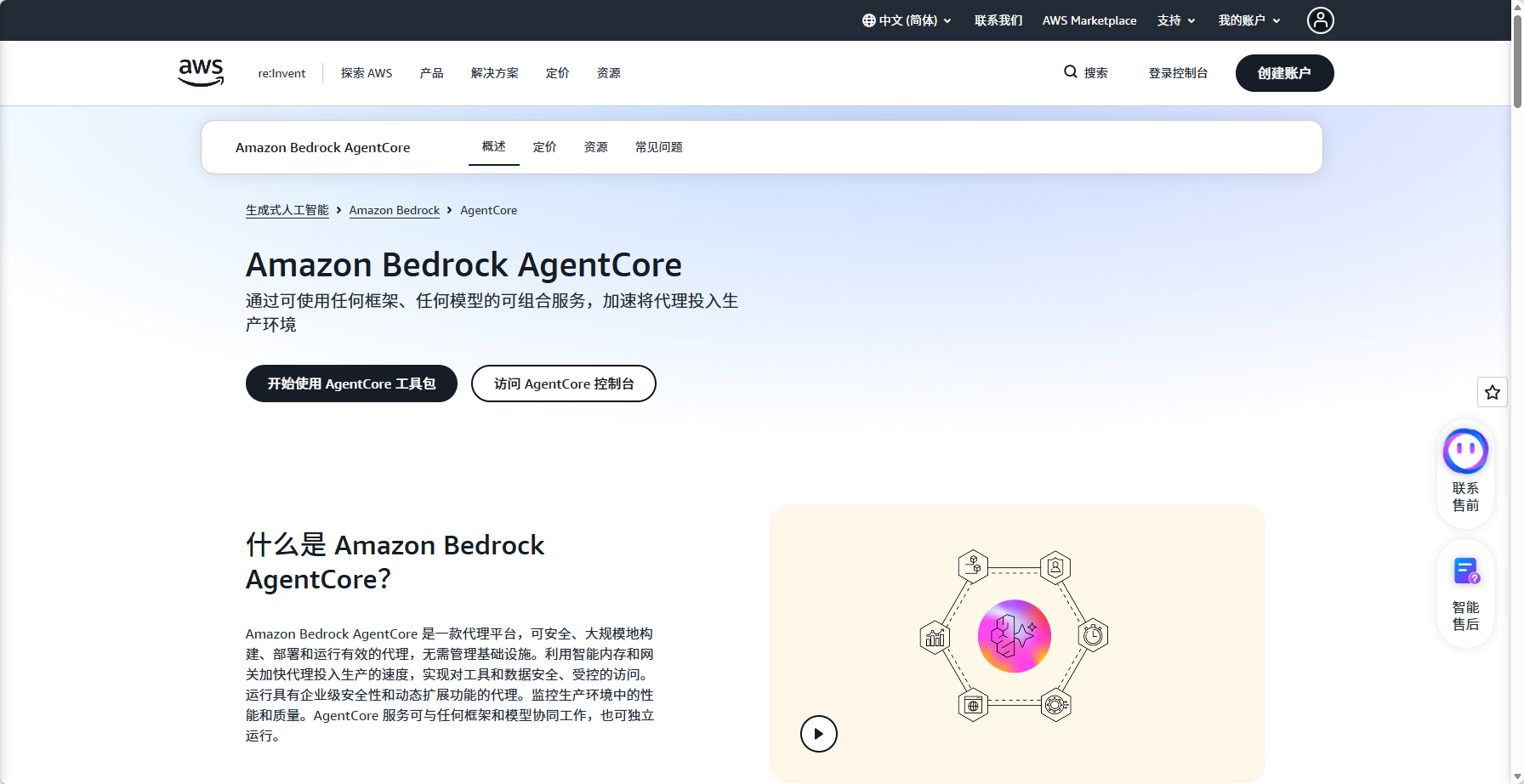Open the pre-sales chat robot icon
The height and width of the screenshot is (784, 1524).
[x=1465, y=451]
